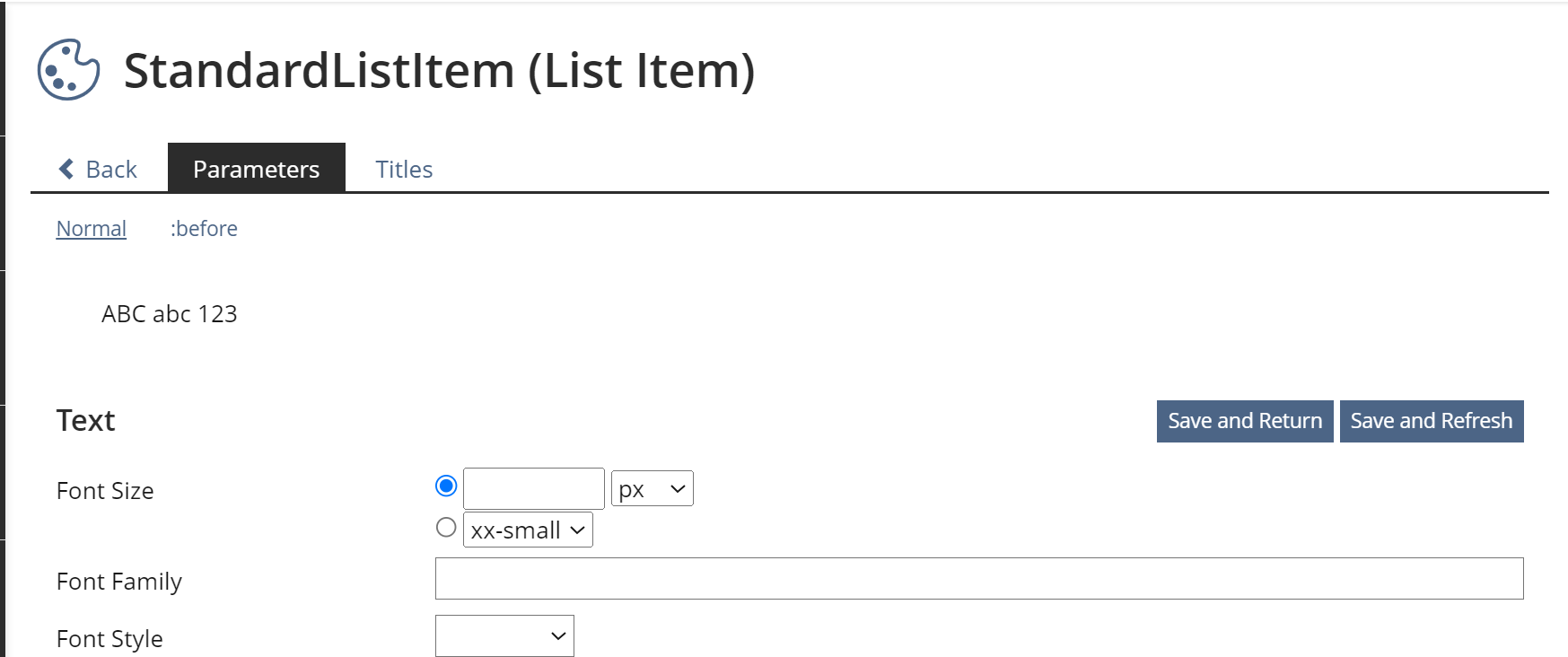Viewport: 1568px width, 657px height.
Task: Select the numeric font size radio button
Action: click(446, 486)
